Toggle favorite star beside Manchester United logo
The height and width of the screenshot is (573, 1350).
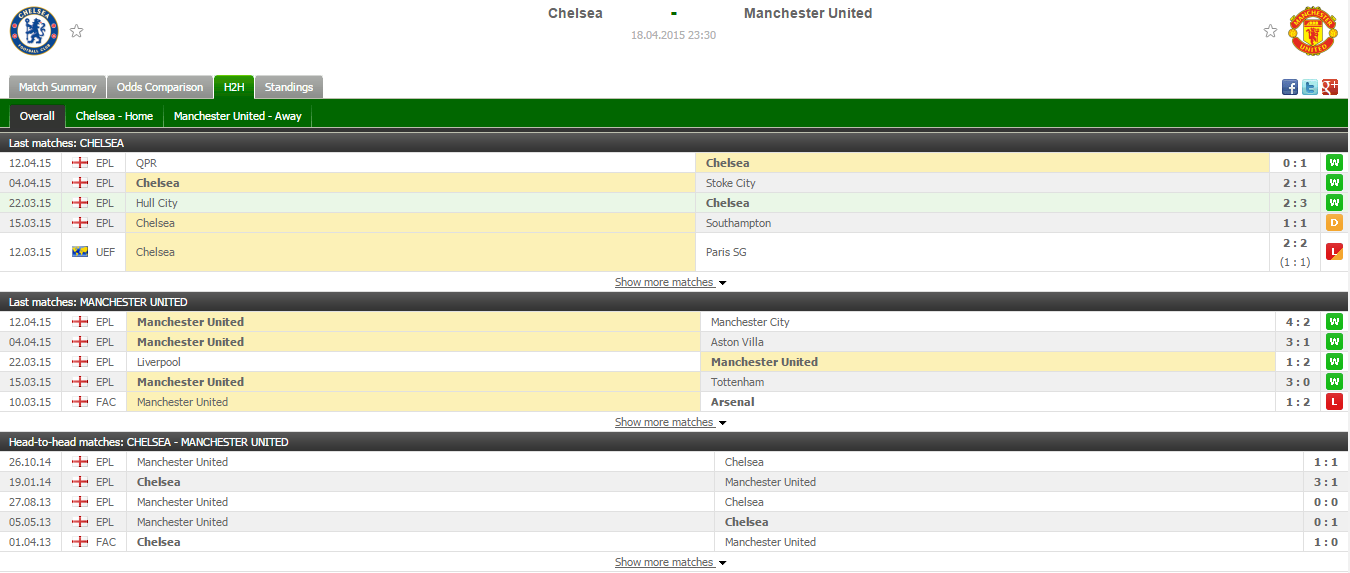(x=1270, y=31)
